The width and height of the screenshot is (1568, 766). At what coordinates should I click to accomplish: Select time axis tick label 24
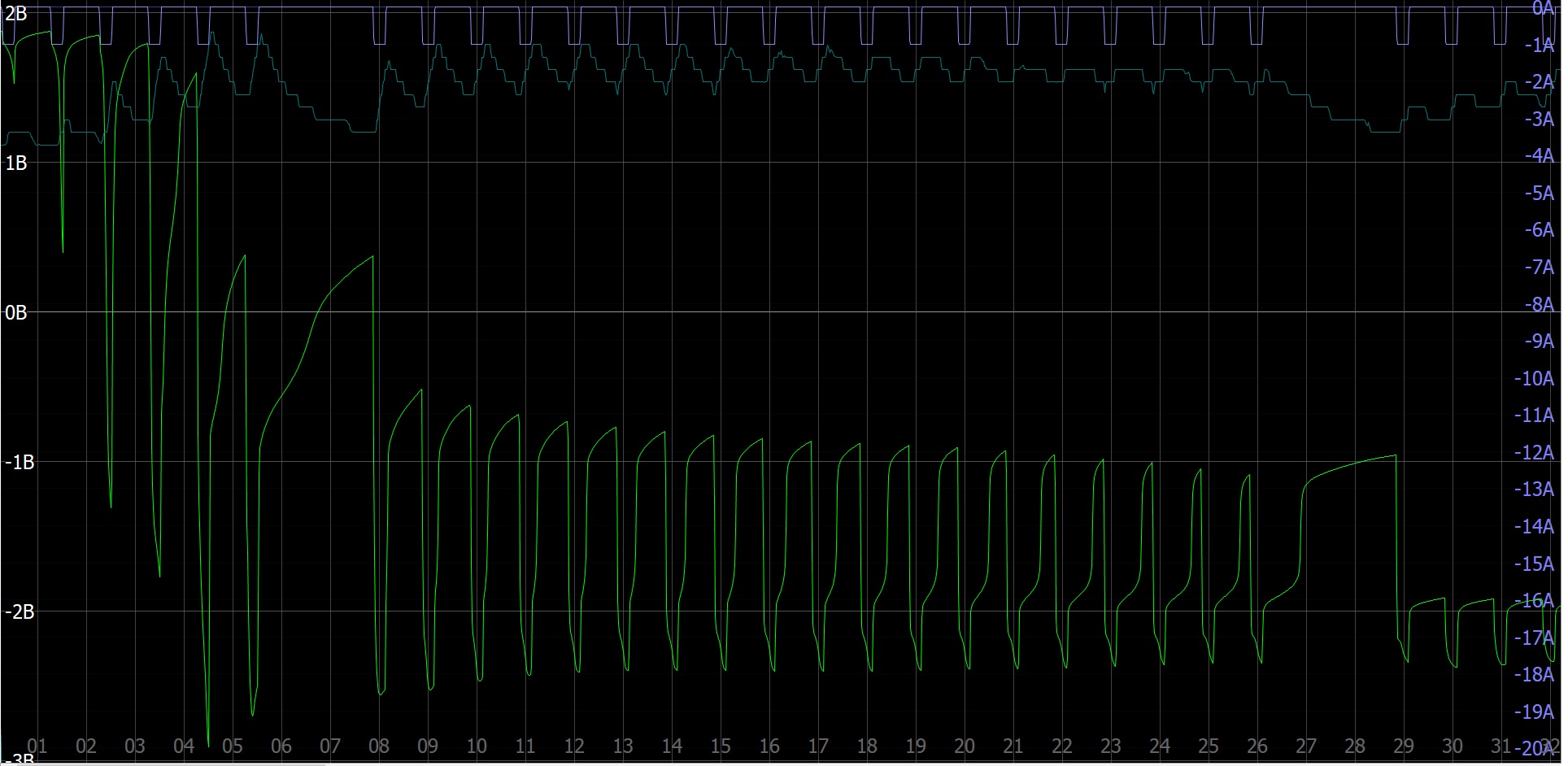tap(1160, 746)
